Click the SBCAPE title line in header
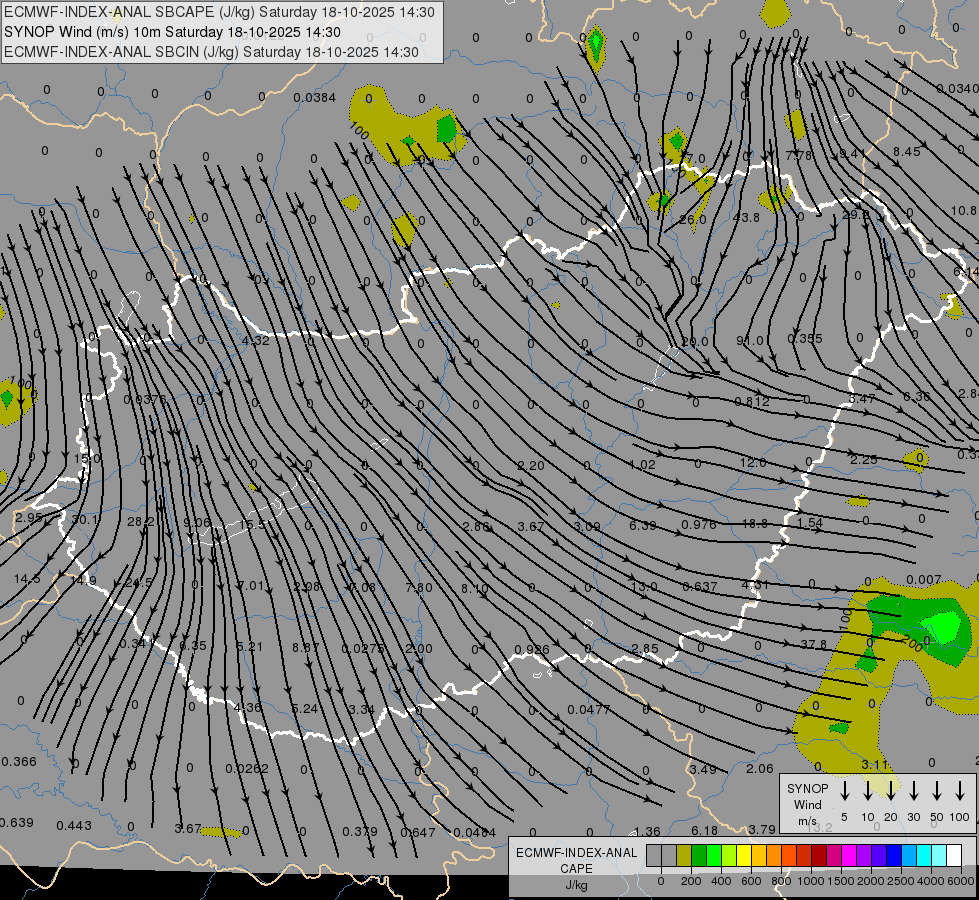This screenshot has height=900, width=979. [x=219, y=12]
